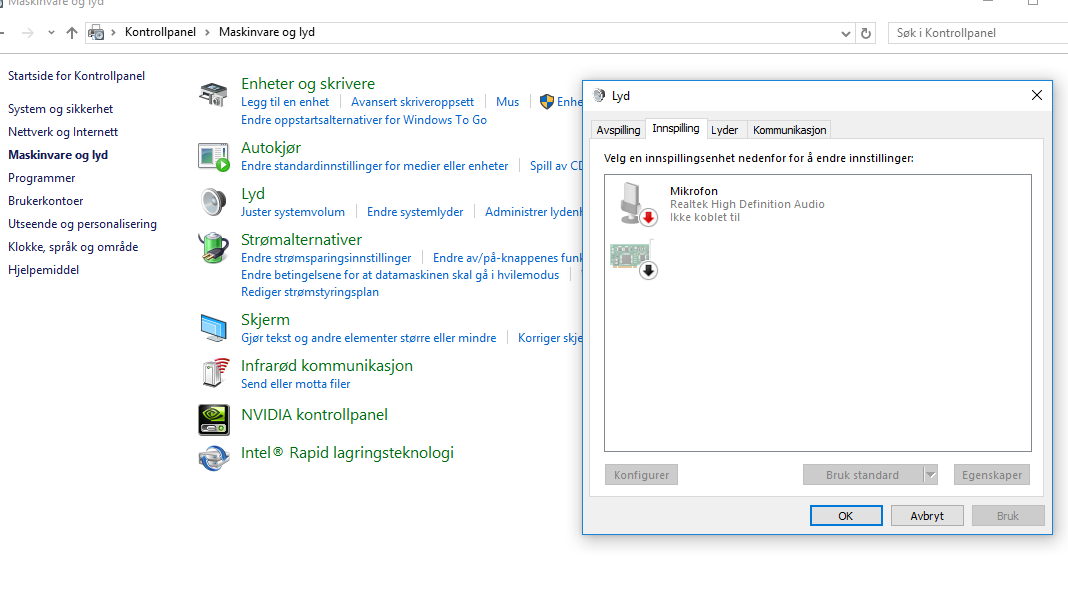
Task: Open hvilemodus conditions link under Strømalternativer
Action: click(400, 275)
